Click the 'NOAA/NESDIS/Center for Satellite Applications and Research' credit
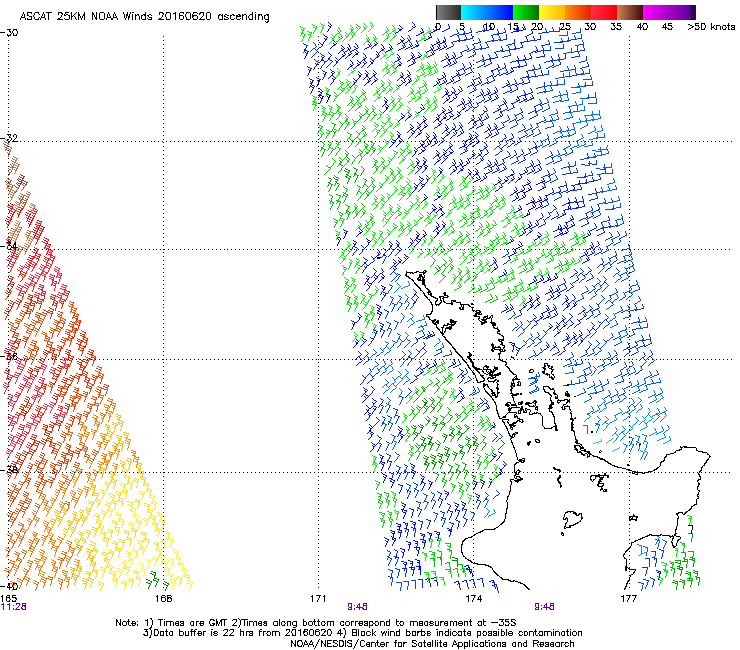Image resolution: width=740 pixels, height=650 pixels. (x=432, y=644)
